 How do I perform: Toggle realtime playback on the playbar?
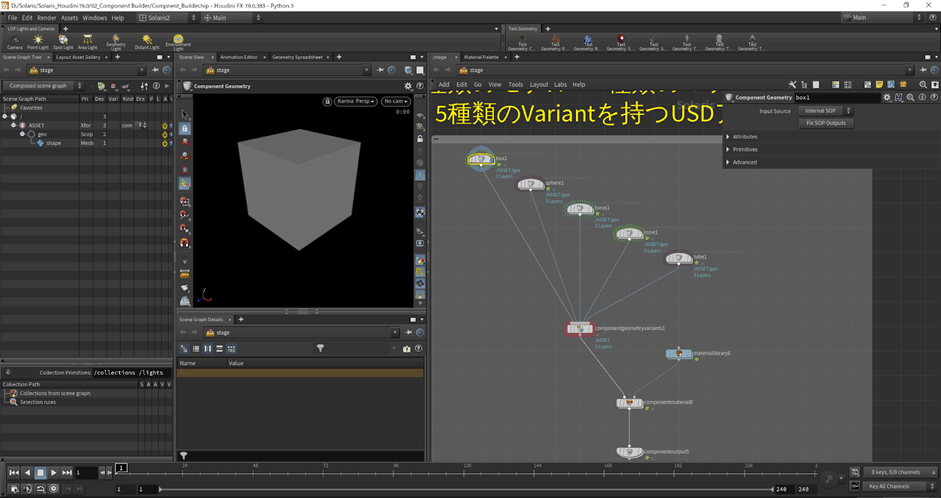(53, 488)
